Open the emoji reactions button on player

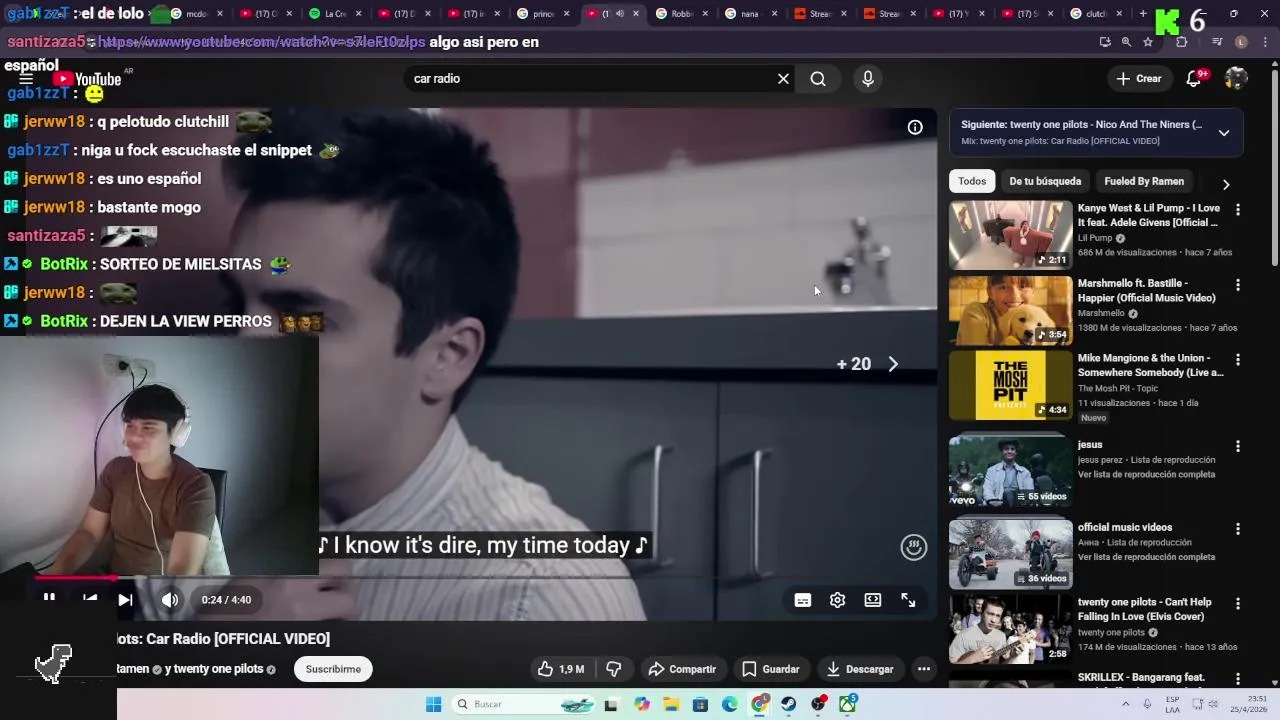tap(913, 547)
